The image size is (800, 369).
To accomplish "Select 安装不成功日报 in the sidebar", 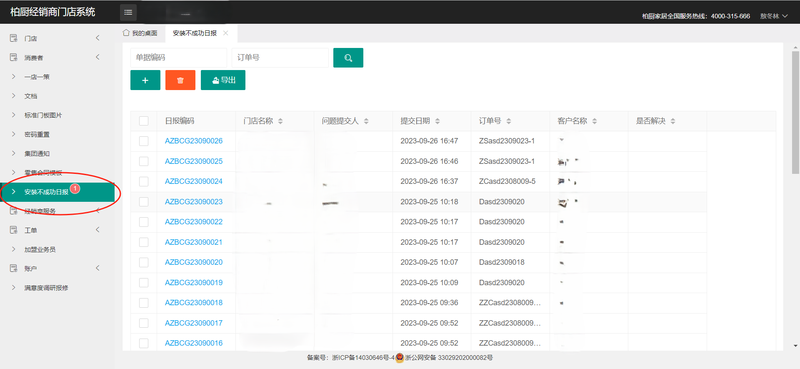I will (57, 192).
